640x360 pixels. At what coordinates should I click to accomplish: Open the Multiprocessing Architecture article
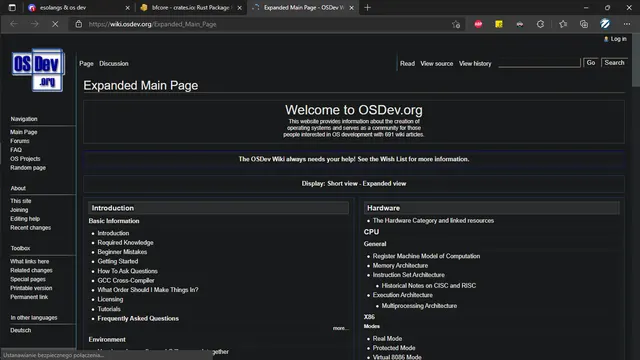click(x=419, y=306)
